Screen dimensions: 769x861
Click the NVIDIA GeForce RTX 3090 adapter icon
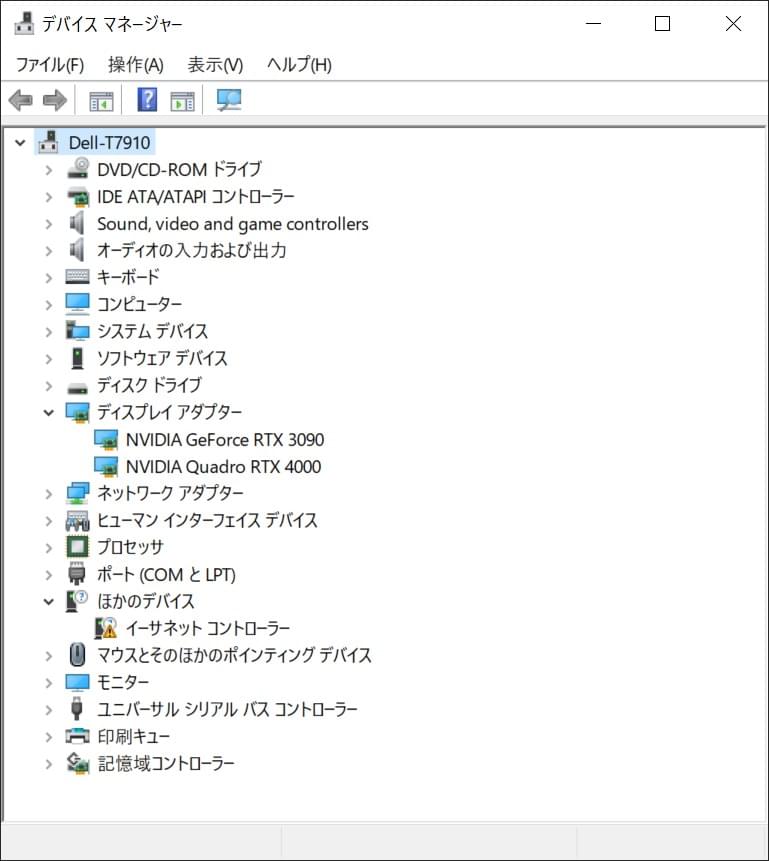(x=106, y=439)
